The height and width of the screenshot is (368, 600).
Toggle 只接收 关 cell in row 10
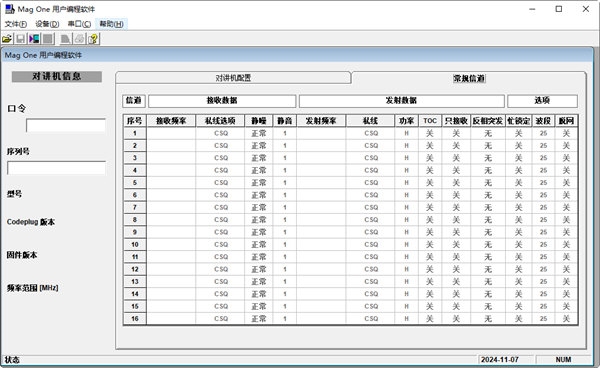(x=456, y=244)
